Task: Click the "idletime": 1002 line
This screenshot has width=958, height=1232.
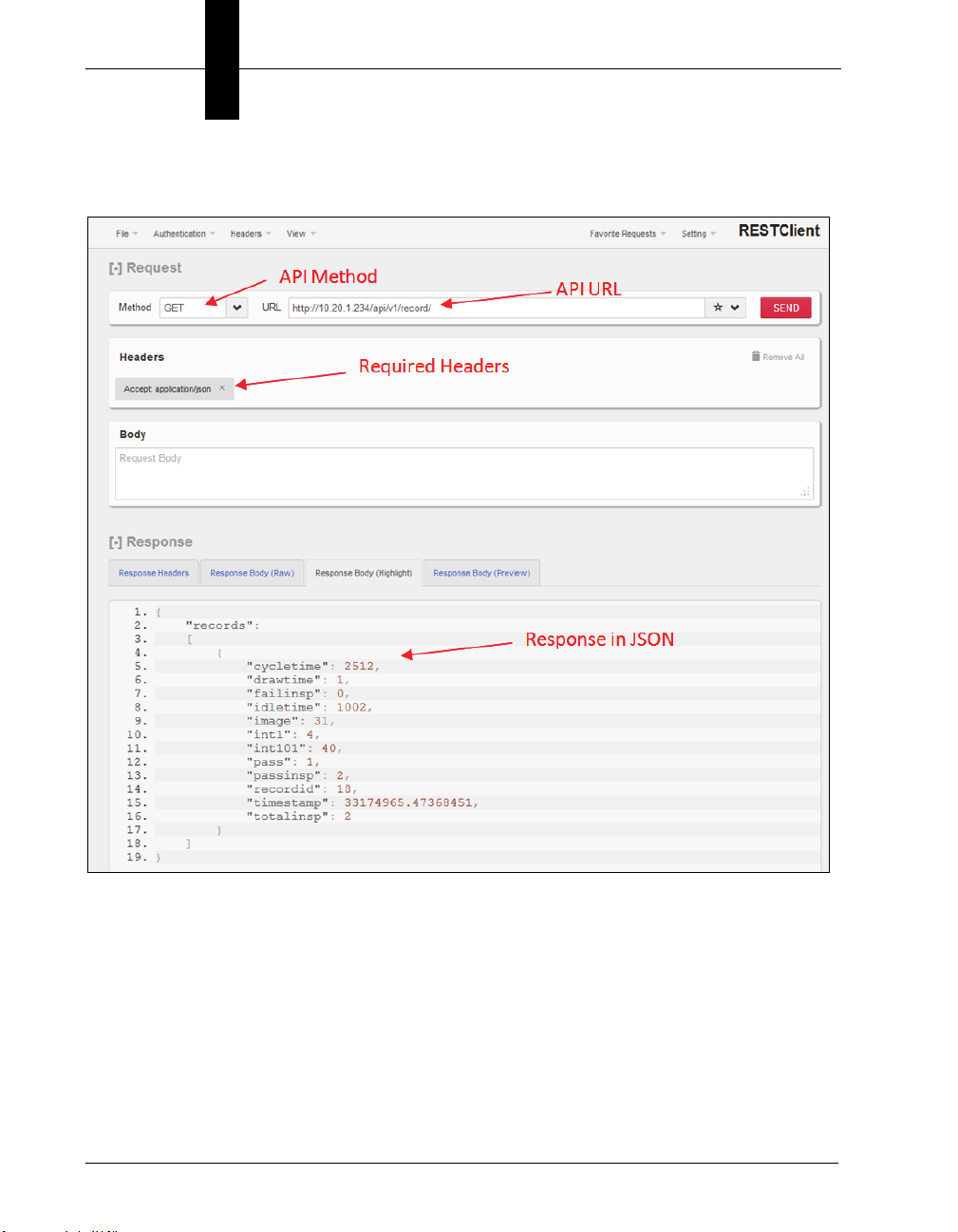Action: click(x=310, y=708)
